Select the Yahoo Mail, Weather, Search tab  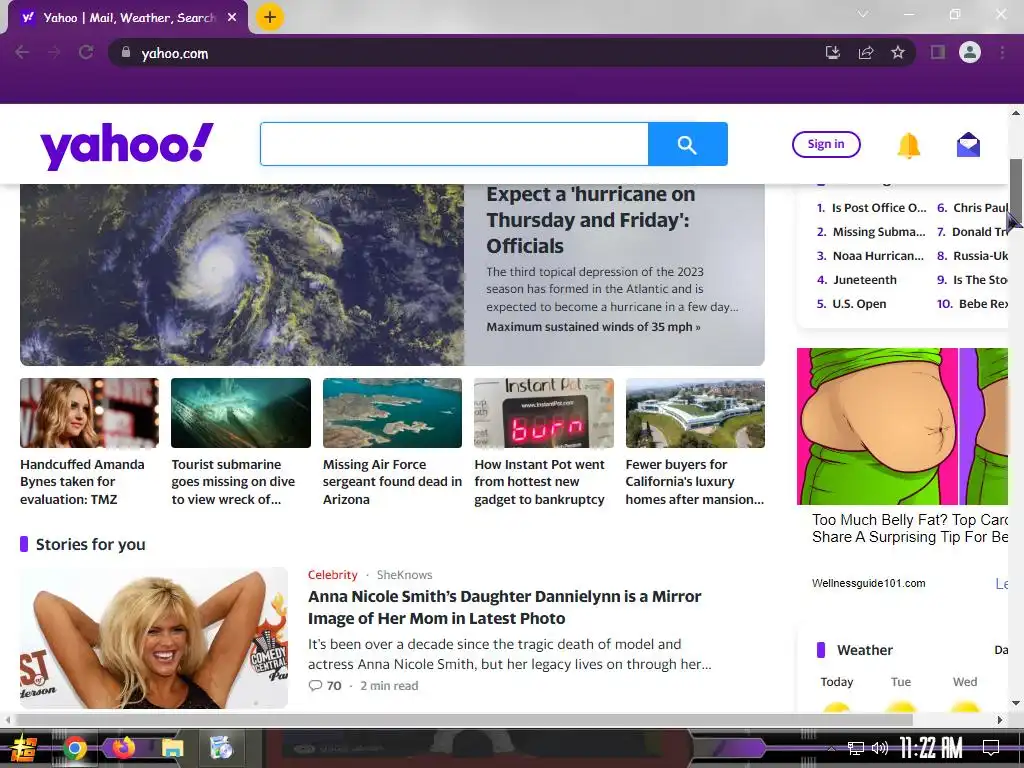(x=128, y=18)
